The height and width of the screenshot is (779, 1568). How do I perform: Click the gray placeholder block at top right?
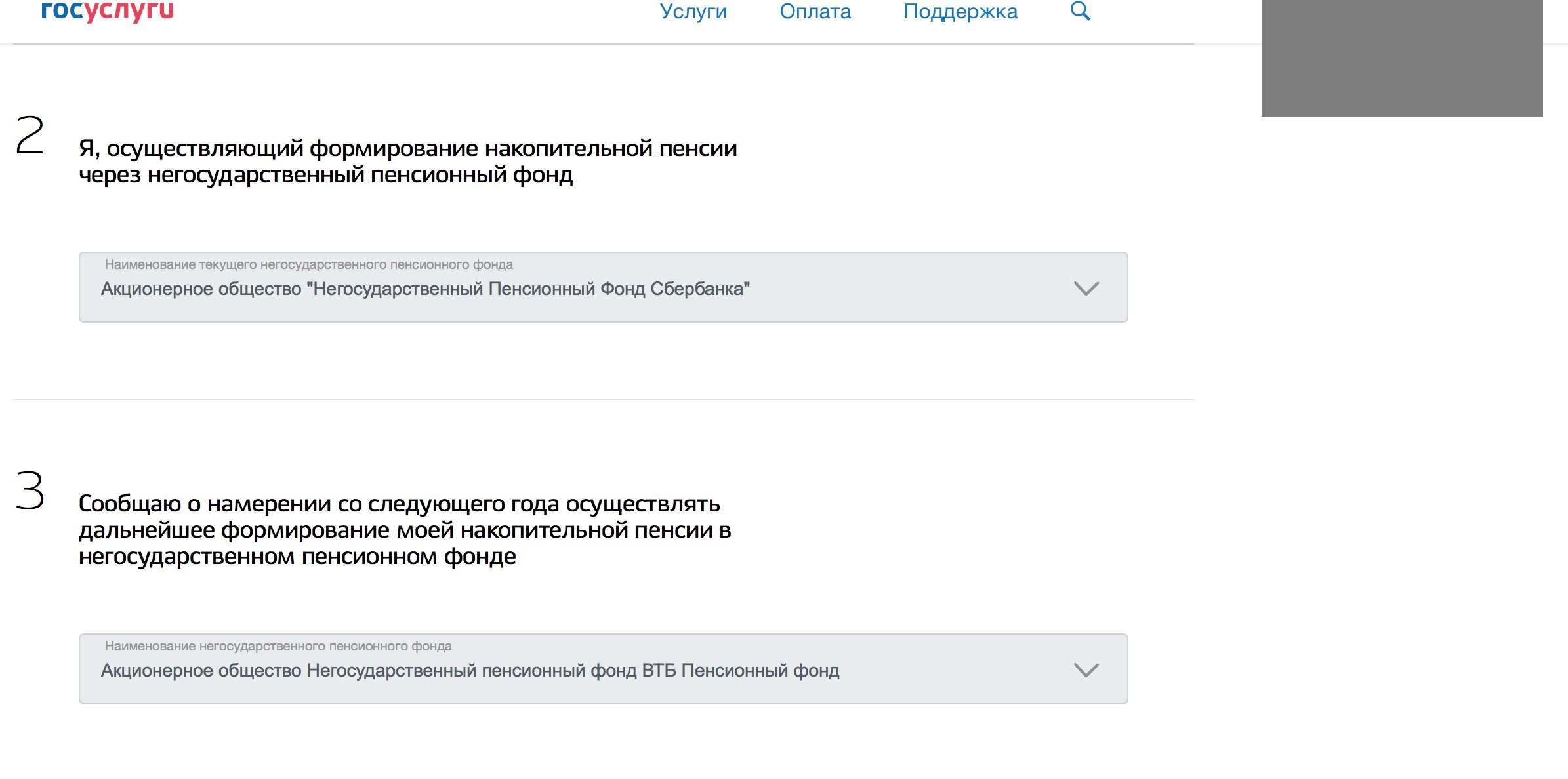coord(1401,58)
